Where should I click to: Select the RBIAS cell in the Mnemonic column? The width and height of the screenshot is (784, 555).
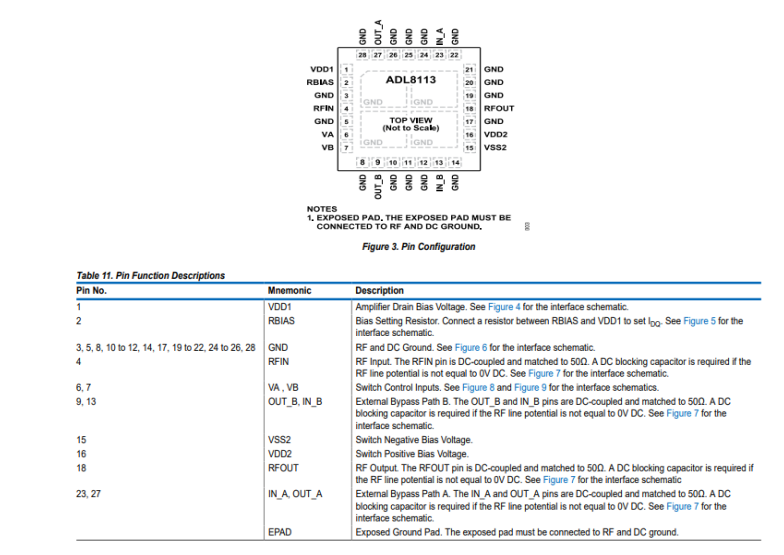click(x=281, y=320)
